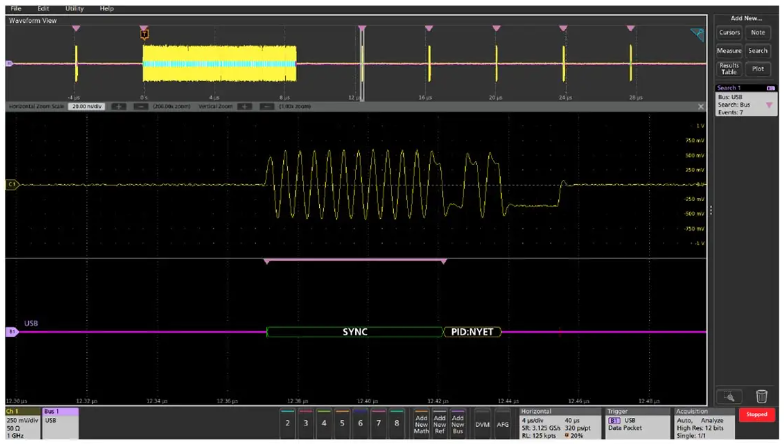Open the Search 1 badge
784x444 pixels.
click(746, 100)
